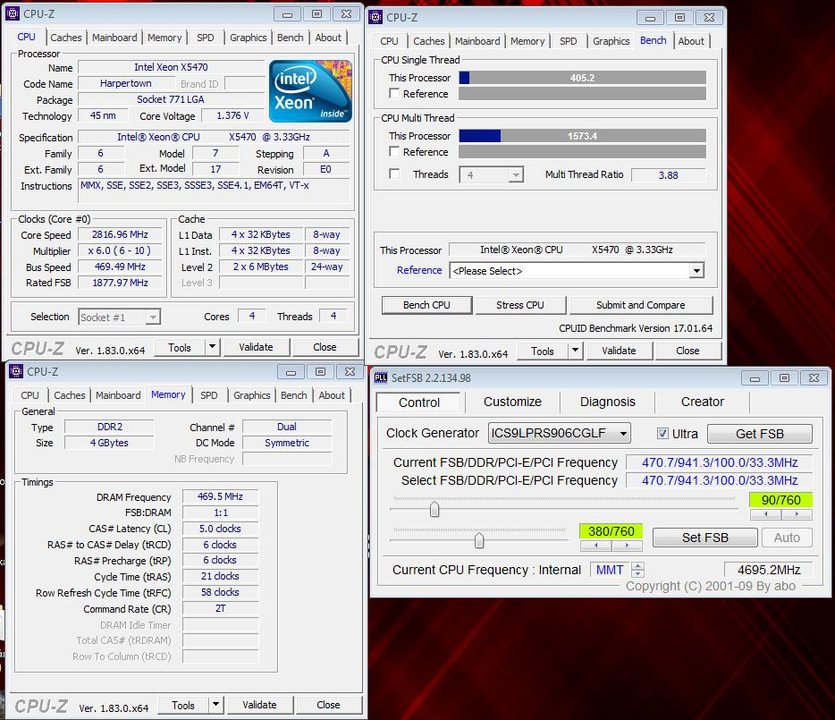
Task: Click Close button in Memory CPU-Z window
Action: tap(328, 705)
